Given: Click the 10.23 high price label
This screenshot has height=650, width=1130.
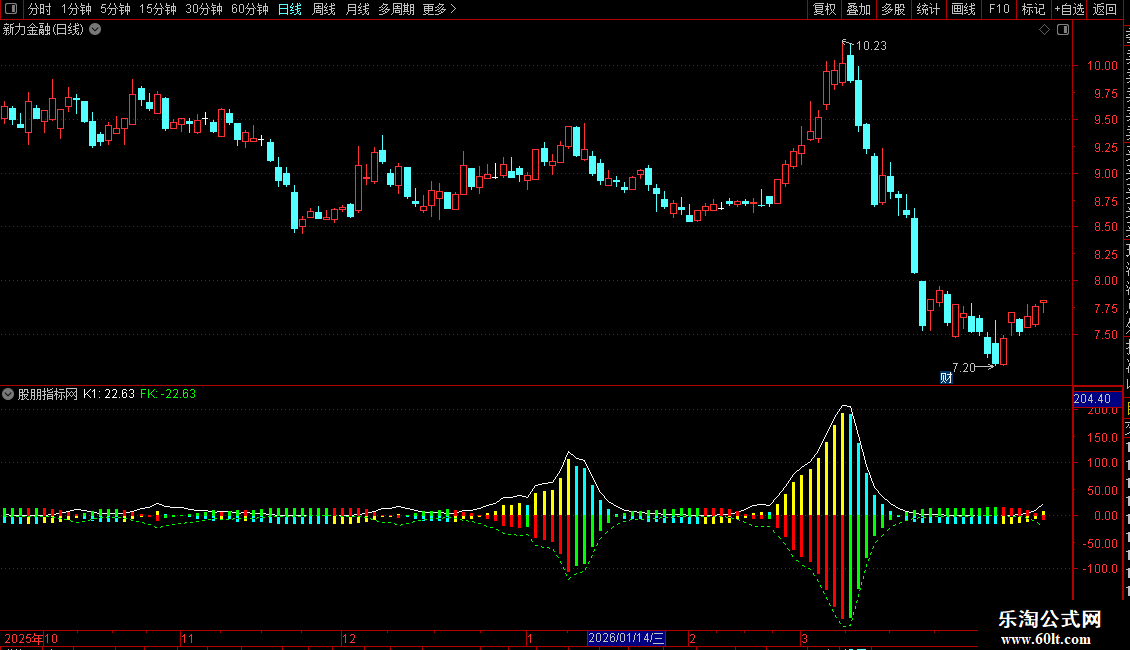Looking at the screenshot, I should tap(871, 45).
